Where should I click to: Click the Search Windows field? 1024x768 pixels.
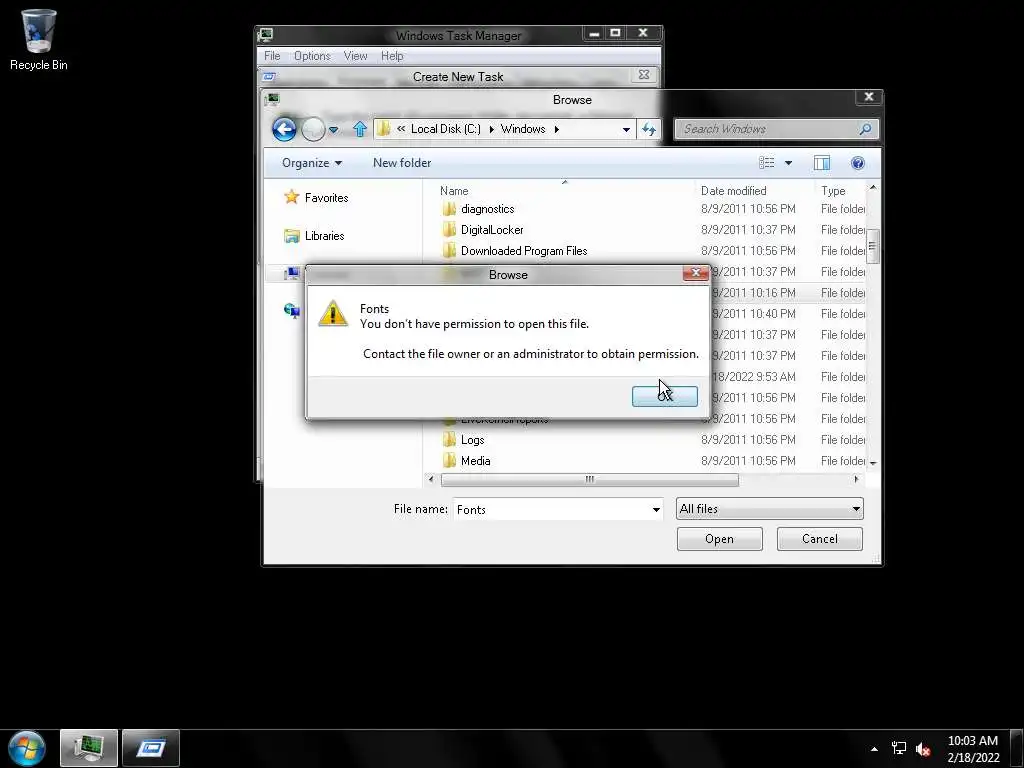coord(768,129)
